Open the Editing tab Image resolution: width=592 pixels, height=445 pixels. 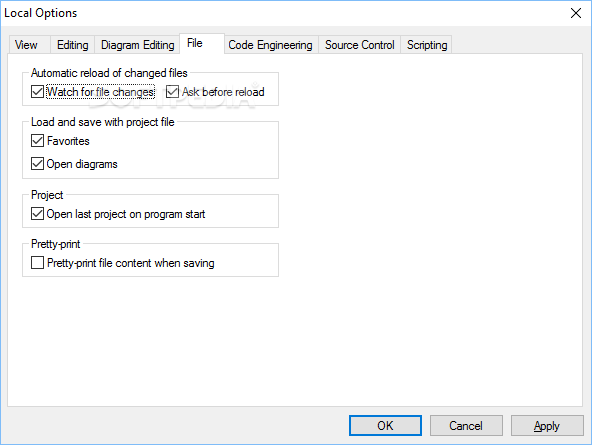click(72, 45)
